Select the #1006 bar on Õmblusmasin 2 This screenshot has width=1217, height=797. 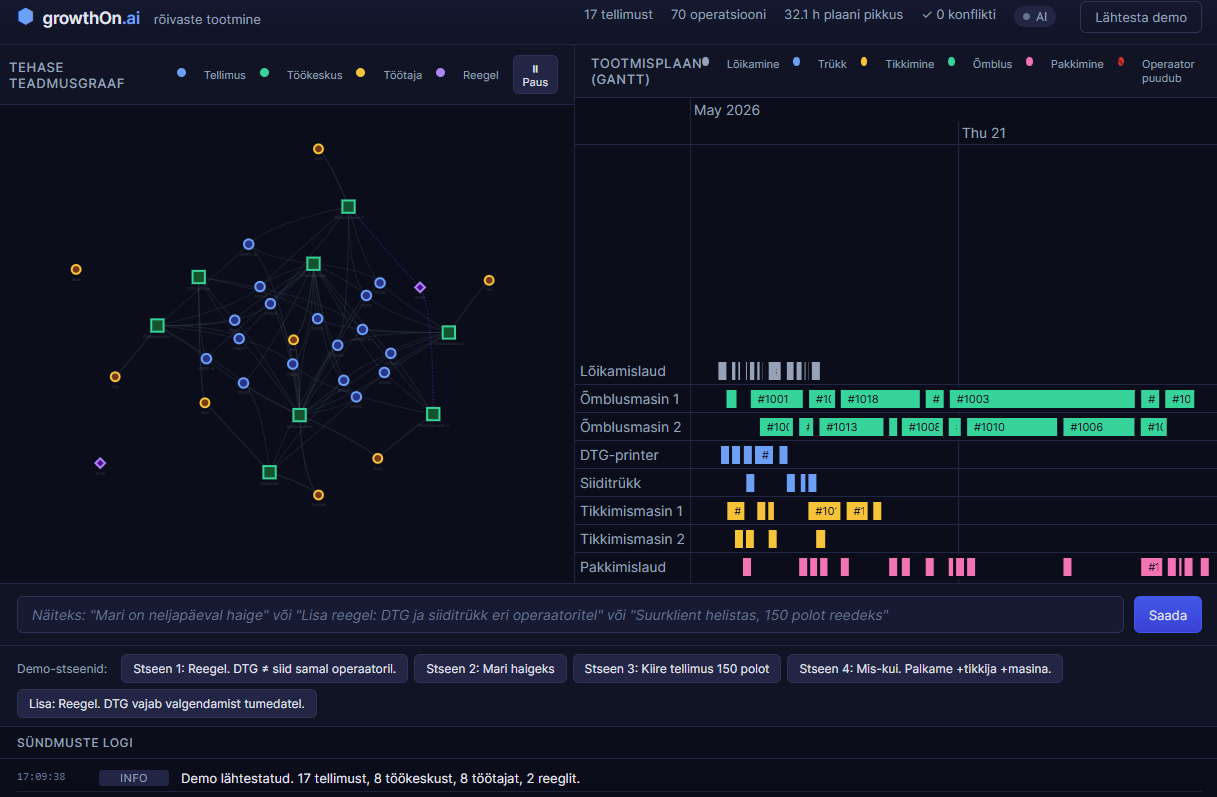pos(1099,427)
